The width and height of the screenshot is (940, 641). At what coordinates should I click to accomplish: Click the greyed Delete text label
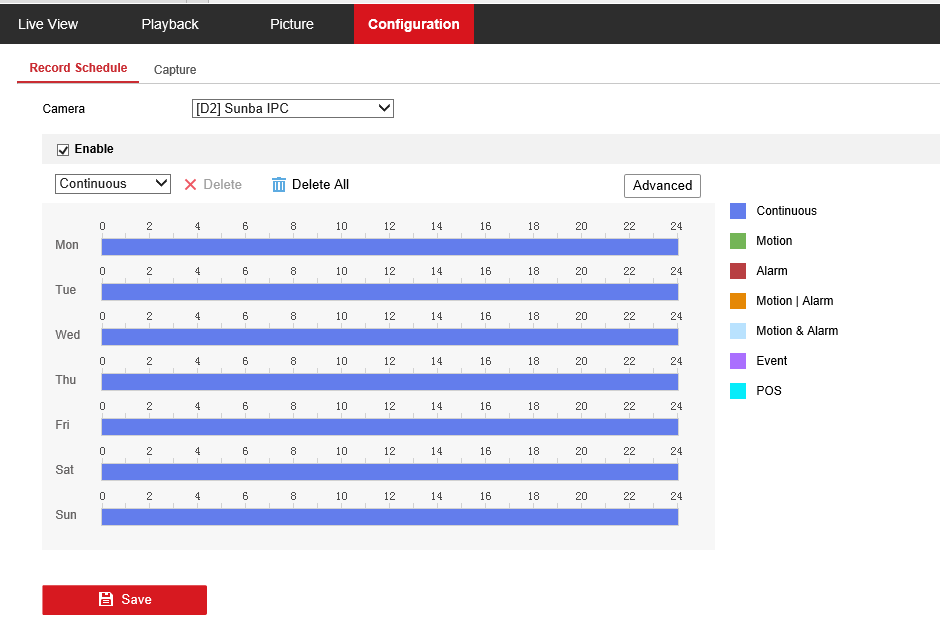pos(222,185)
